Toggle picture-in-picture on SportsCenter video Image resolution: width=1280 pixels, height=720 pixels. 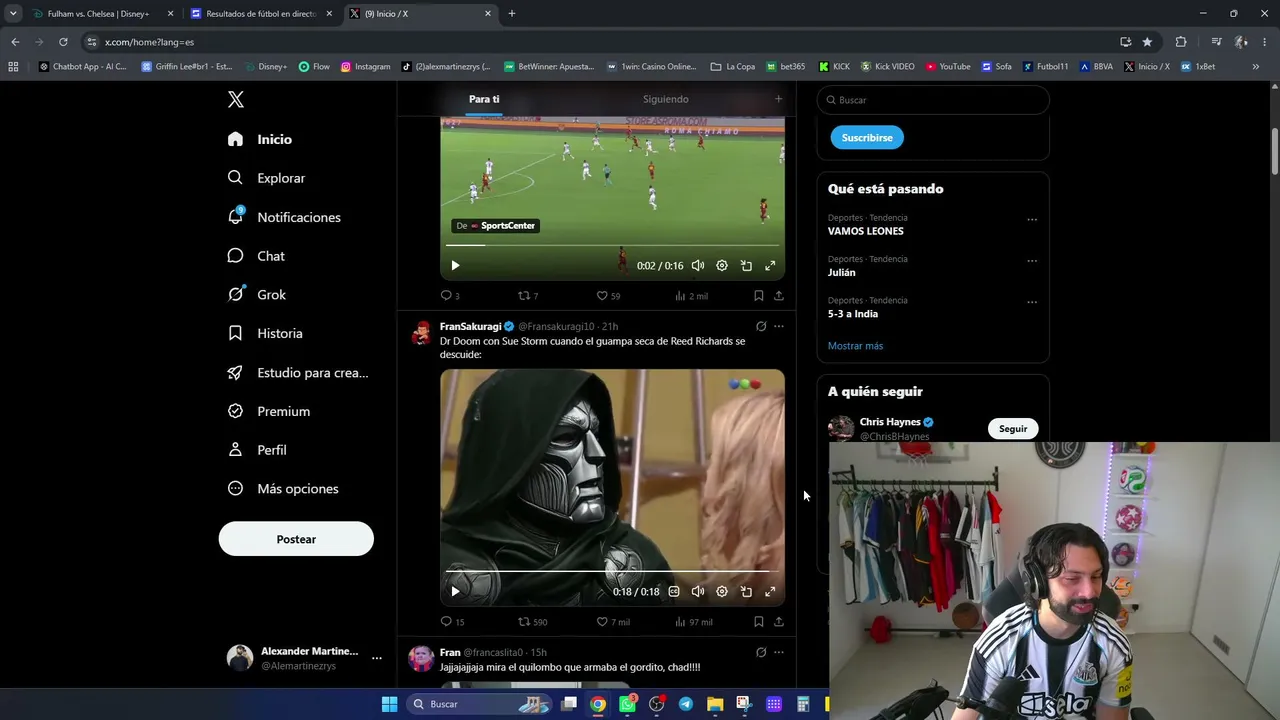click(746, 266)
